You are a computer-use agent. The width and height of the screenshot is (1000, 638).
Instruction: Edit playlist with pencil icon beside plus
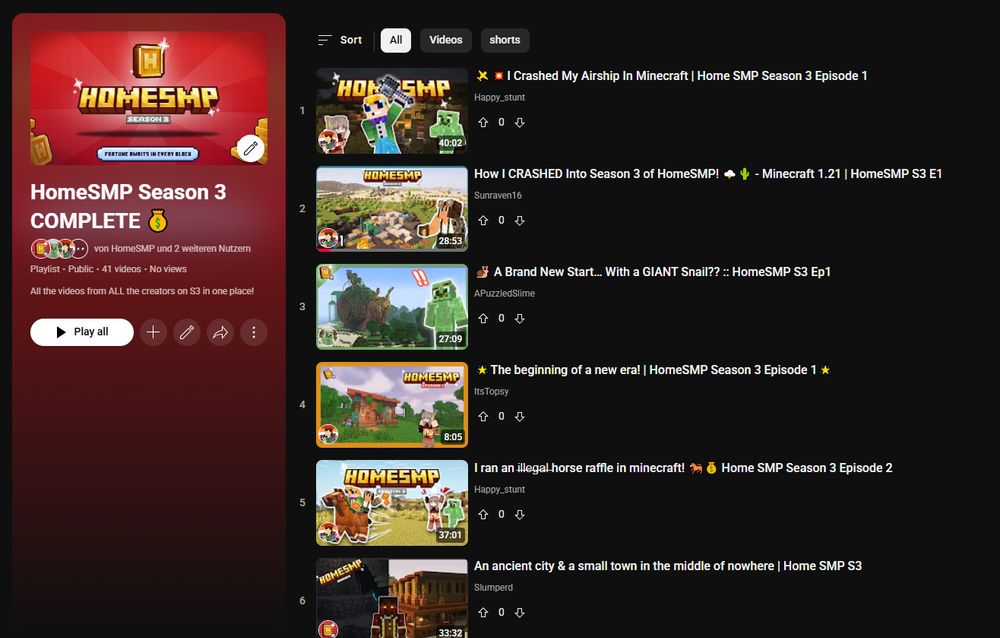[x=187, y=332]
